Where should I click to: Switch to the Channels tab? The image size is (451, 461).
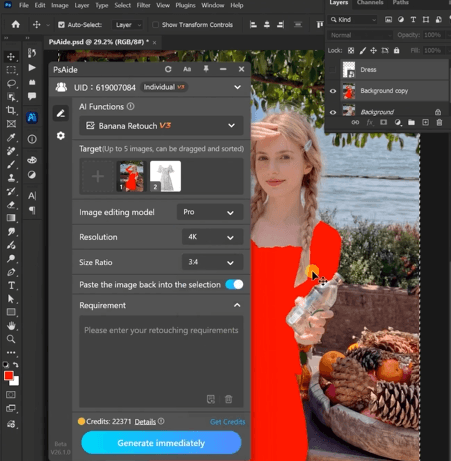click(x=370, y=3)
